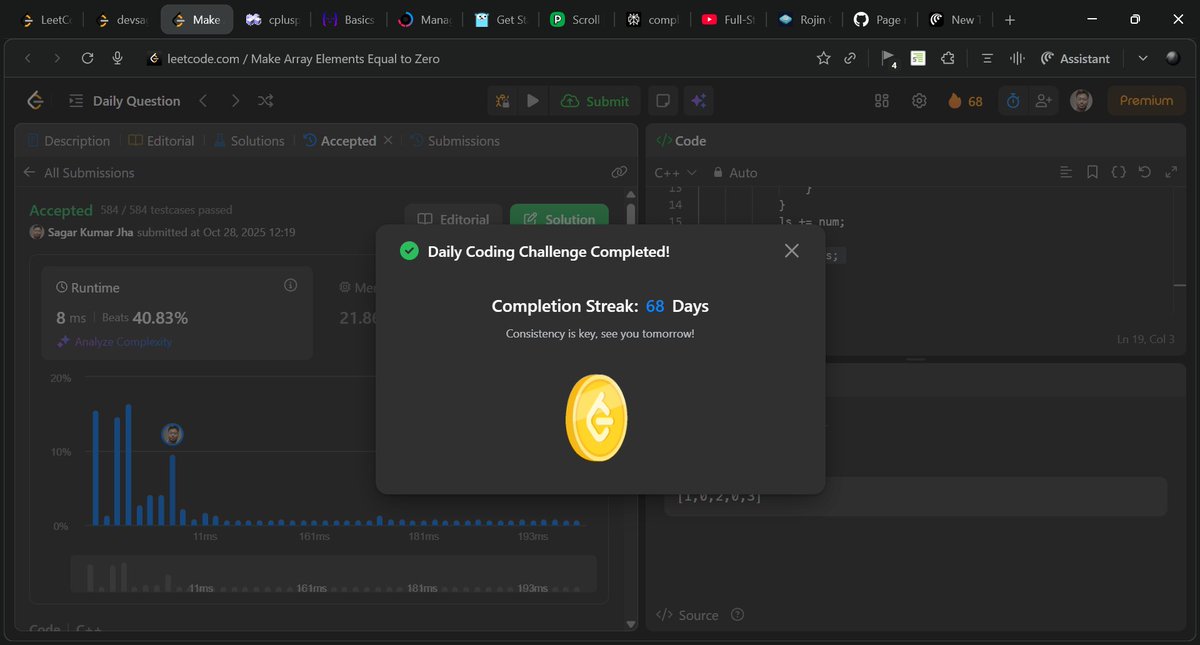
Task: Open the browser Assistant button
Action: (1074, 59)
